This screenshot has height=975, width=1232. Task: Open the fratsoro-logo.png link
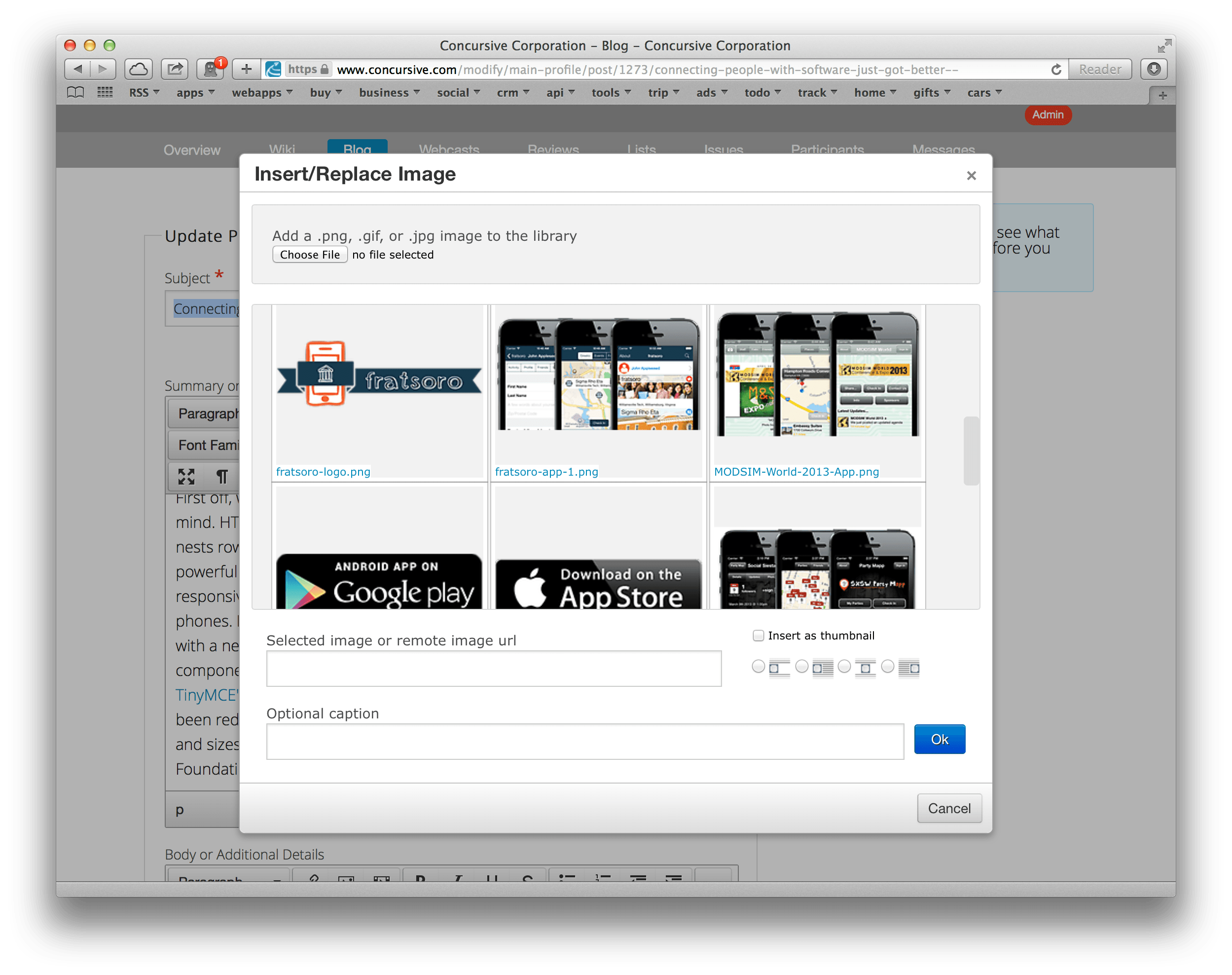tap(323, 472)
